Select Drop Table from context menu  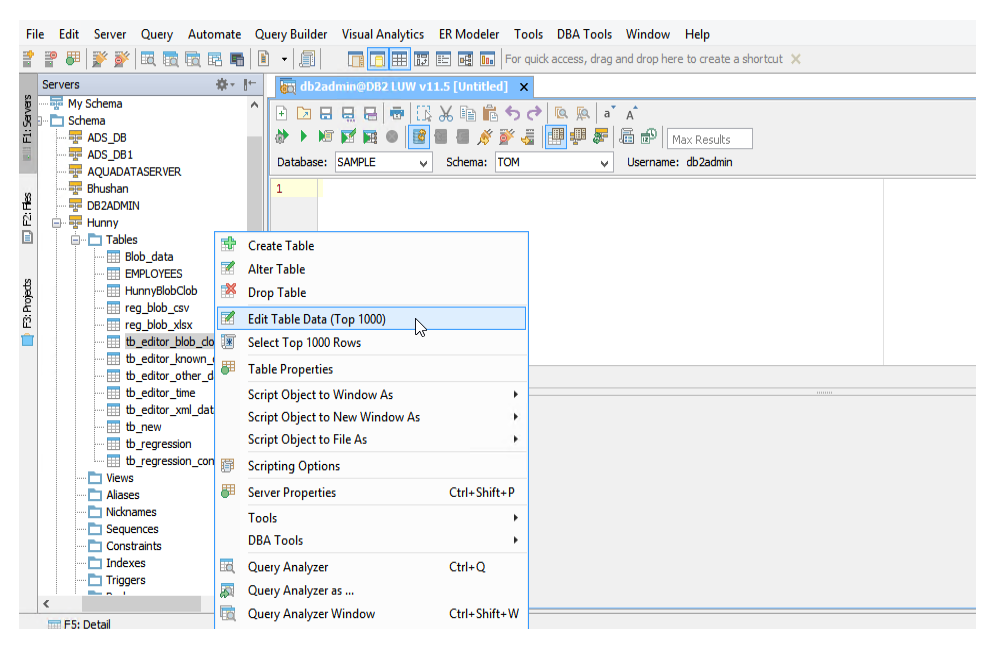pyautogui.click(x=277, y=293)
